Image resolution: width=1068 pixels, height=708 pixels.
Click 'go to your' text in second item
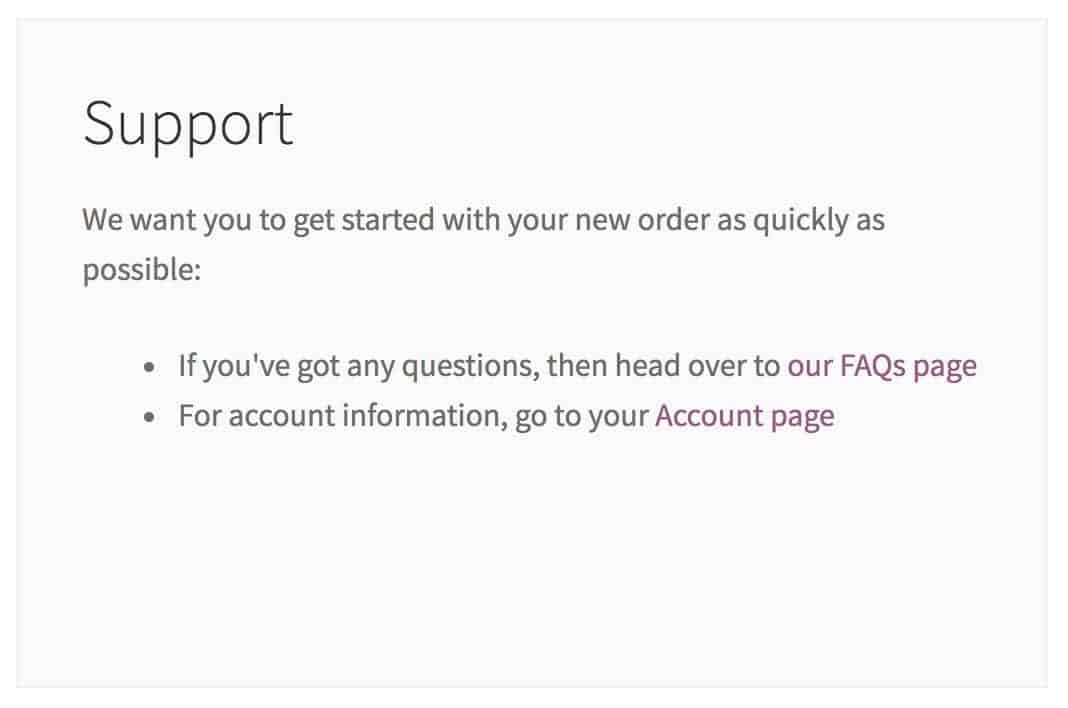pos(582,417)
